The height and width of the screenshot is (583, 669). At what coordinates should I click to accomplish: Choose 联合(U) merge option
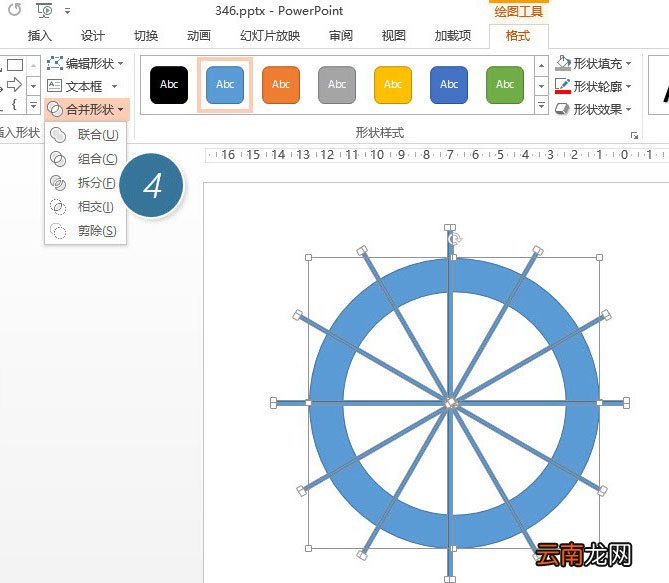coord(85,135)
